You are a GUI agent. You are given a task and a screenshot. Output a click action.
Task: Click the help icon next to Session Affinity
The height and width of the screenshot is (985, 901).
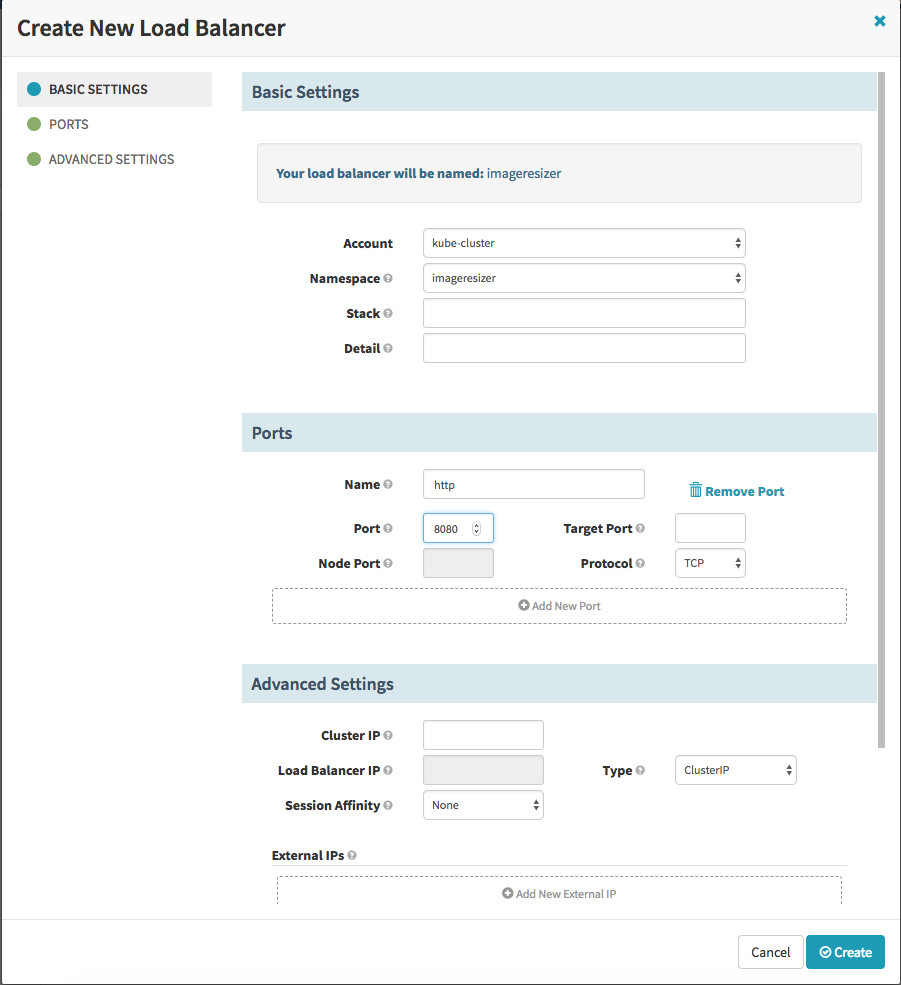pos(388,805)
